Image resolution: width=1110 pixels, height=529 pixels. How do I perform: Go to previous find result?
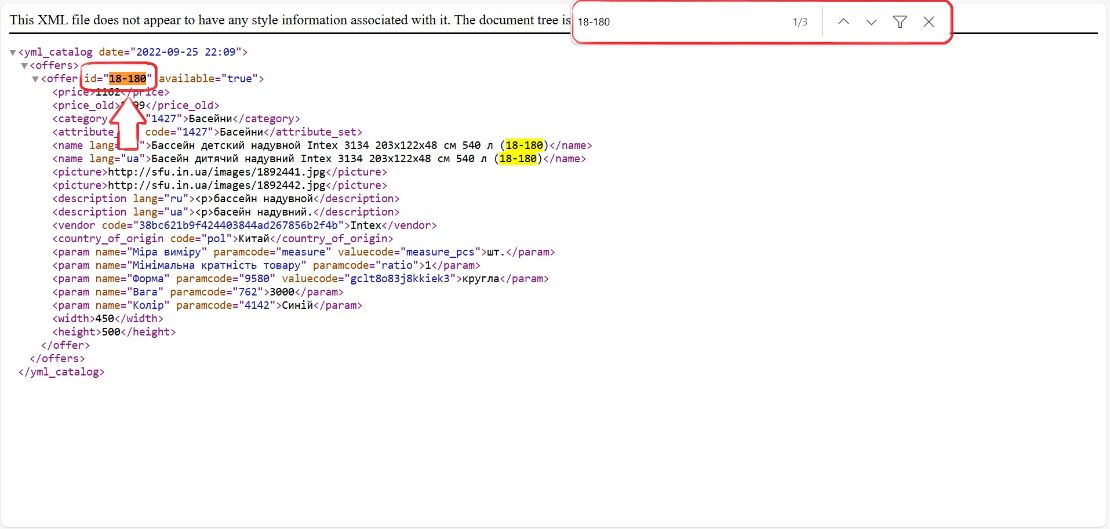pyautogui.click(x=843, y=22)
